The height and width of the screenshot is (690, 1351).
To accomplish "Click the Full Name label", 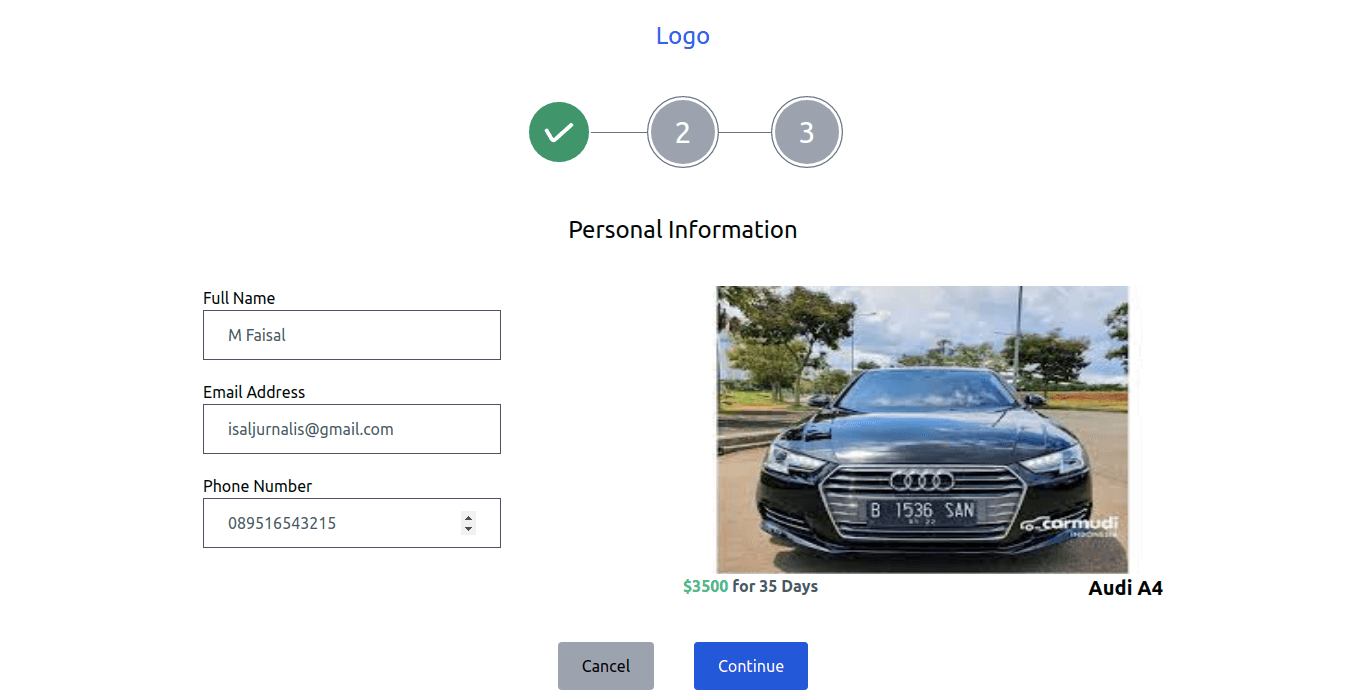I will pyautogui.click(x=239, y=298).
